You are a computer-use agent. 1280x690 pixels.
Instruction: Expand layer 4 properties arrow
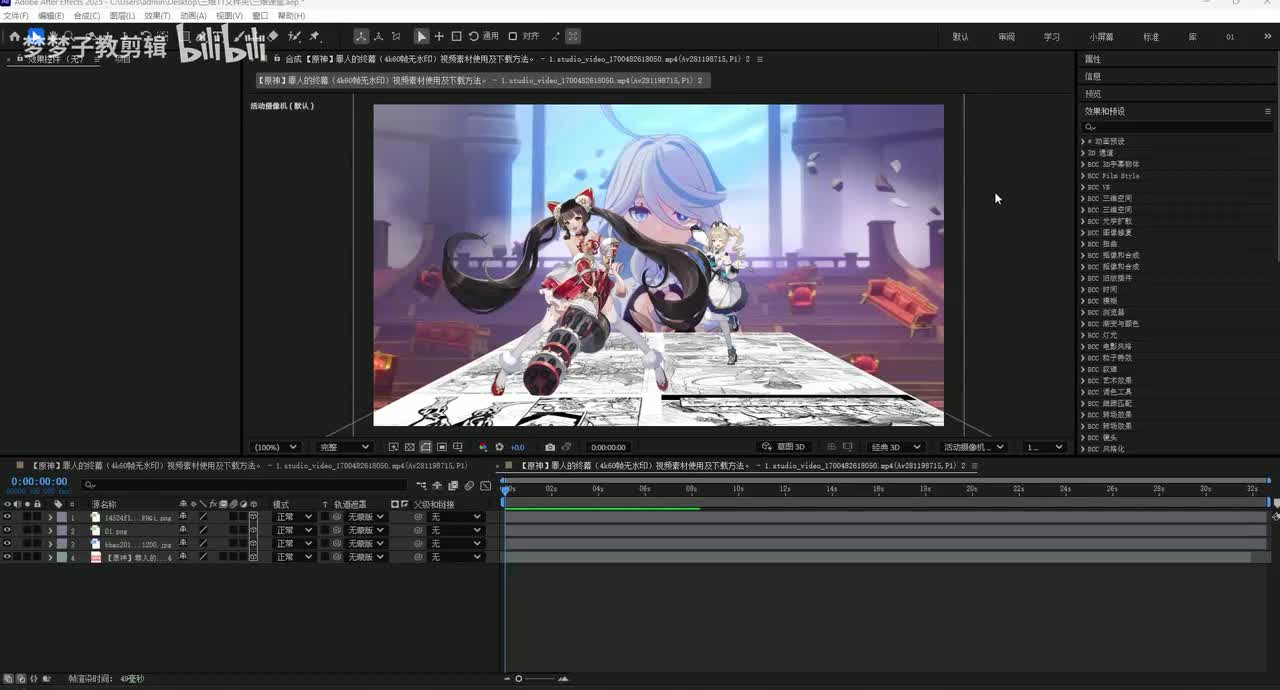[50, 556]
